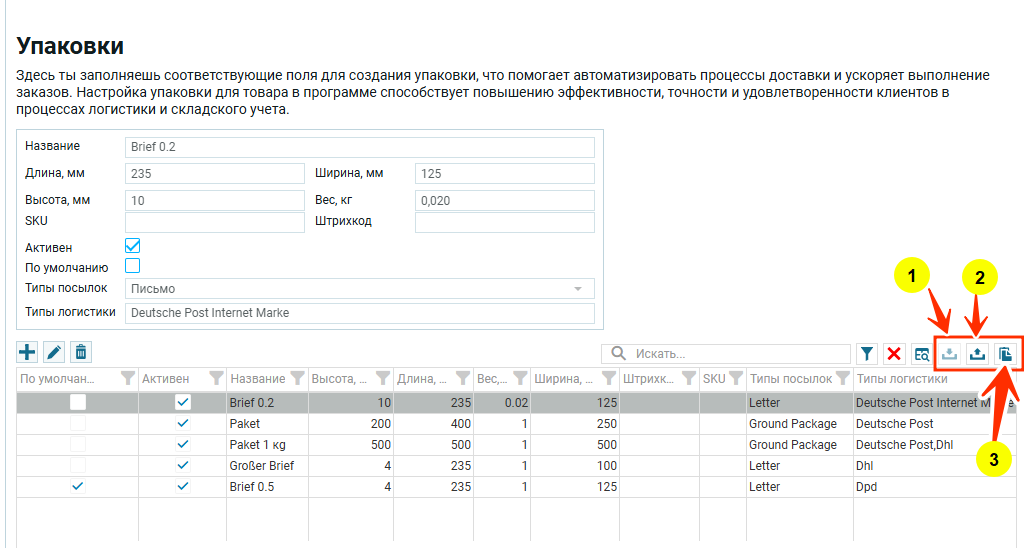Open filter on Название column header
This screenshot has width=1024, height=548.
[x=296, y=379]
